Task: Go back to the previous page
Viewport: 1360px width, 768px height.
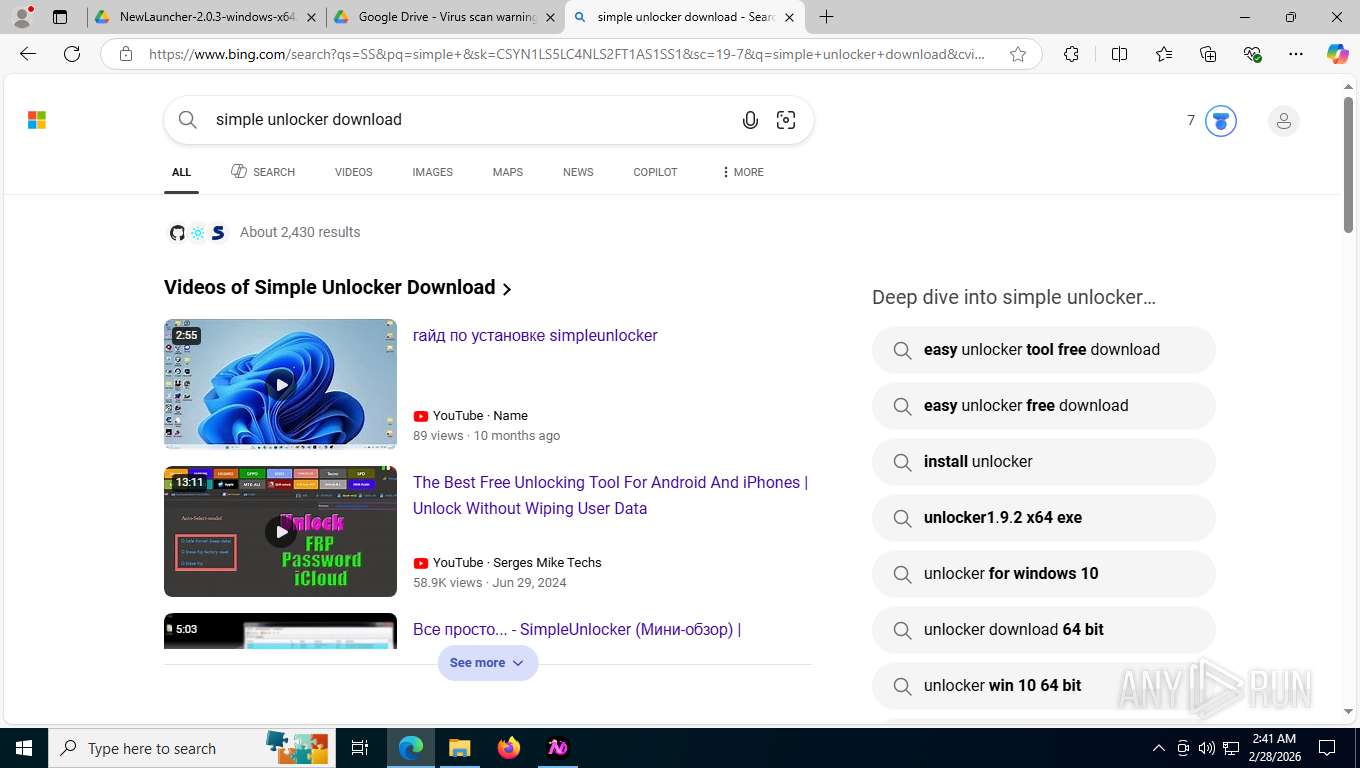Action: 28,54
